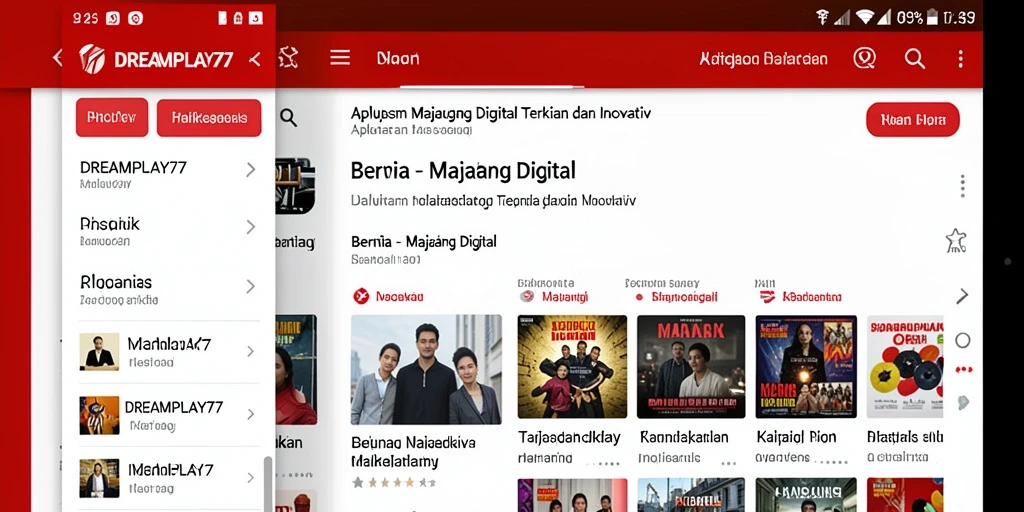This screenshot has height=512, width=1024.
Task: Open the top bar three-dot overflow menu
Action: tap(960, 59)
